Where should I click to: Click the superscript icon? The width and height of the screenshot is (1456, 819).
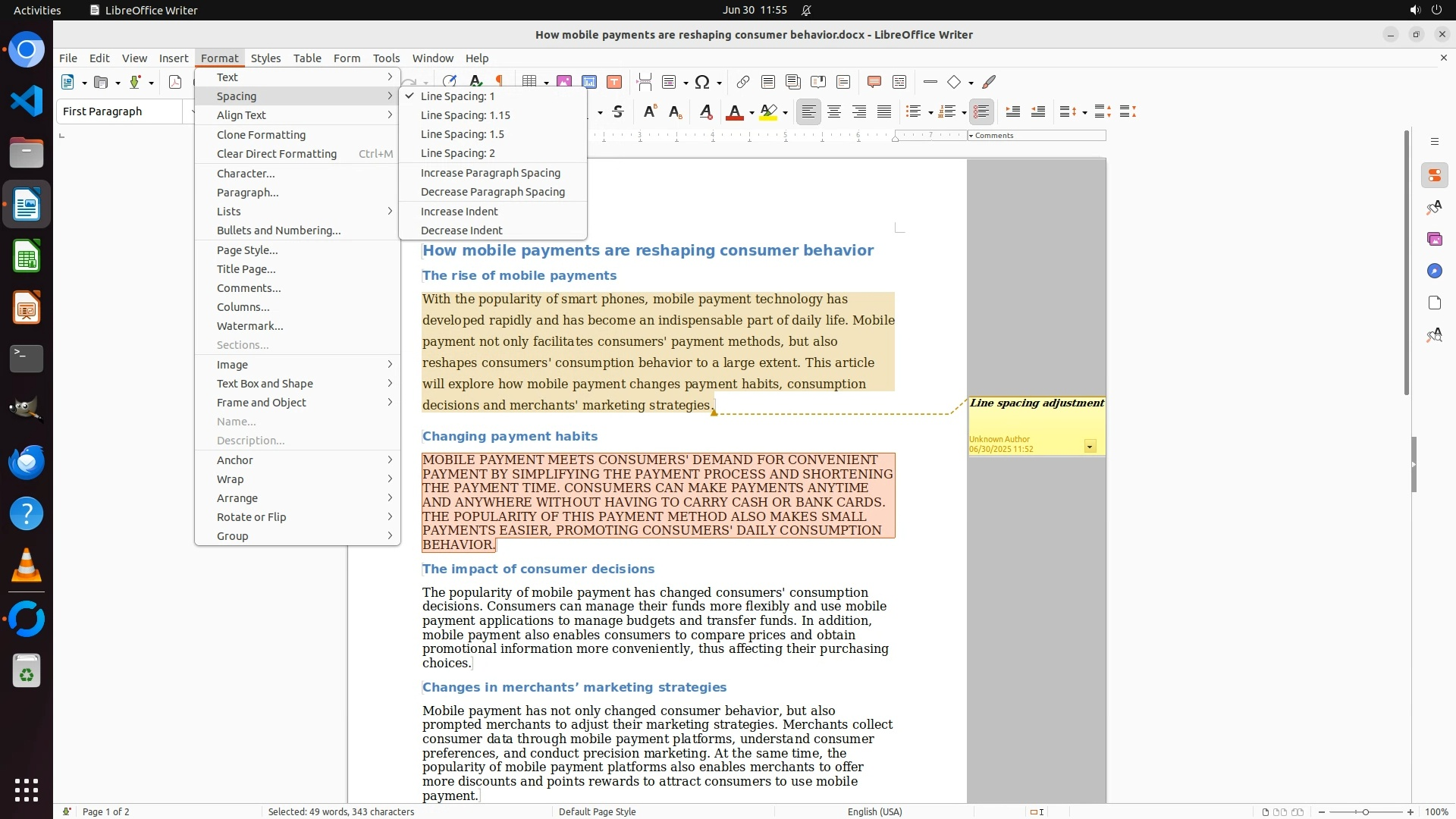[649, 112]
